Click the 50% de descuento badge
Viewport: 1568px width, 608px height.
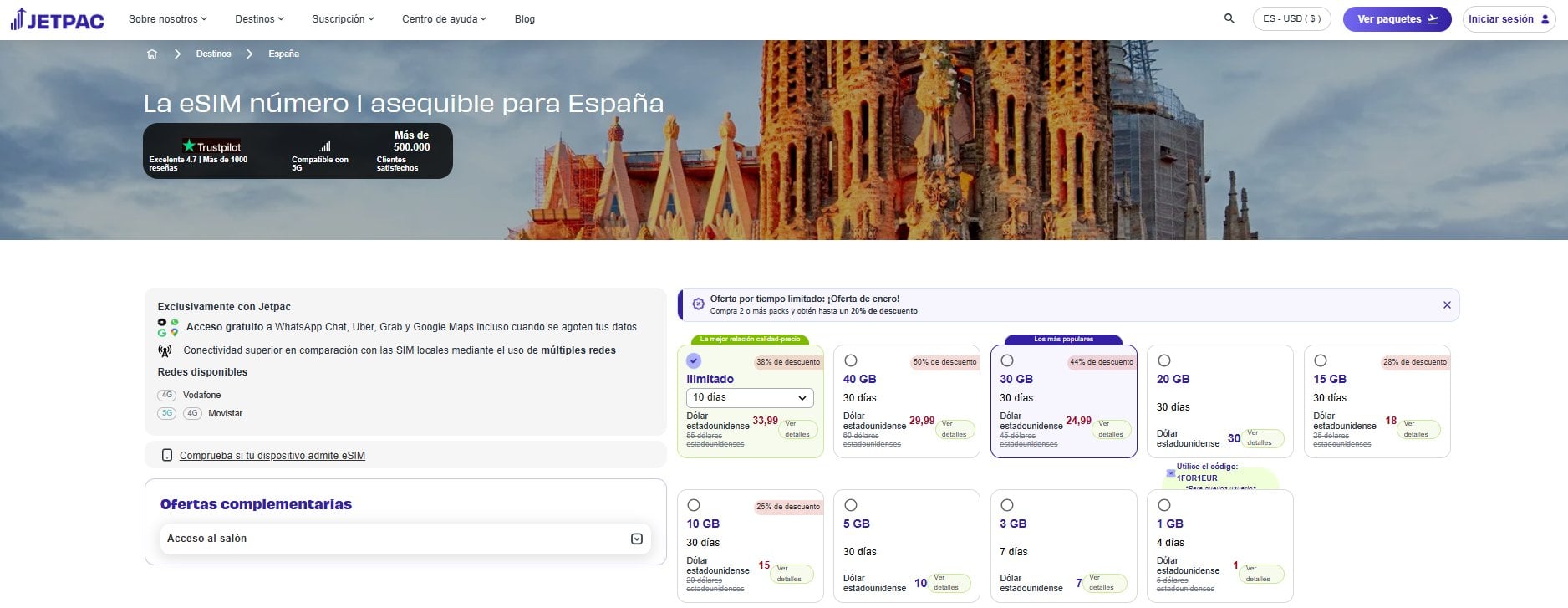pyautogui.click(x=944, y=362)
